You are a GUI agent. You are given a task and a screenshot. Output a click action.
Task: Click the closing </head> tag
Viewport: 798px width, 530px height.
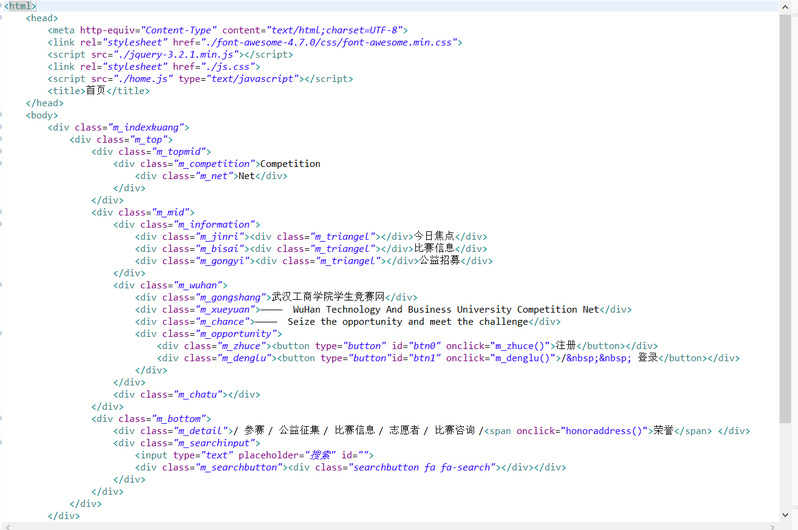click(x=45, y=103)
